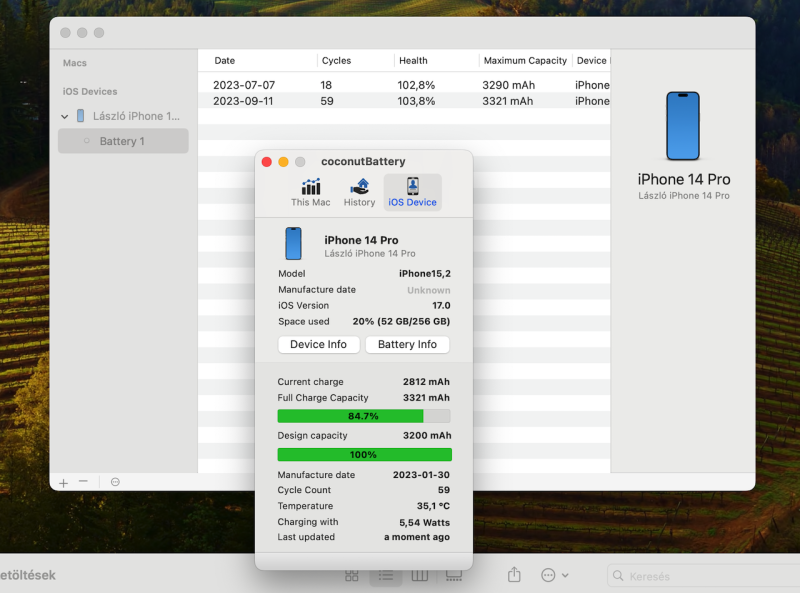Select the 2023-07-07 history row
The width and height of the screenshot is (800, 593).
point(404,85)
